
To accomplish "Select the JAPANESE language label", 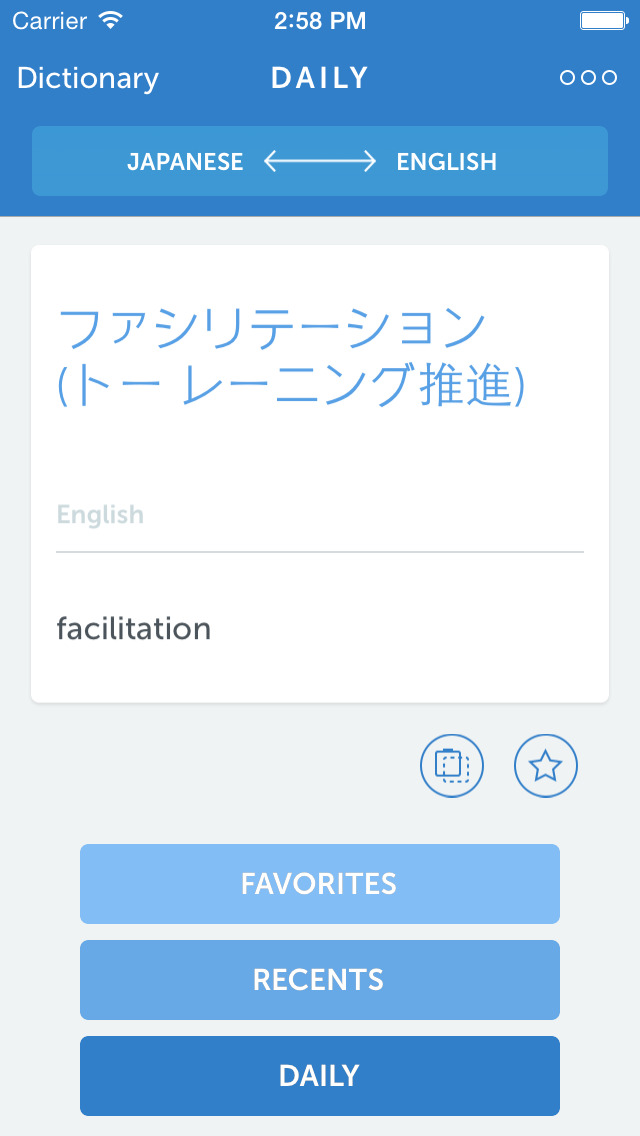I will (x=185, y=162).
